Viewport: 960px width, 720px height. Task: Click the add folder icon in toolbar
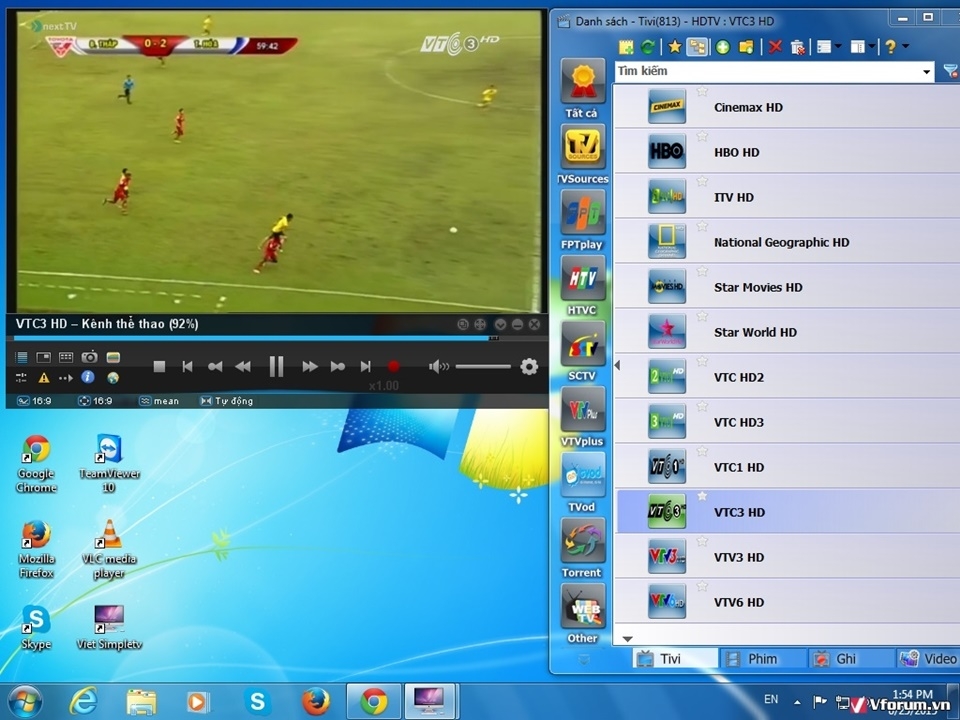tap(746, 47)
